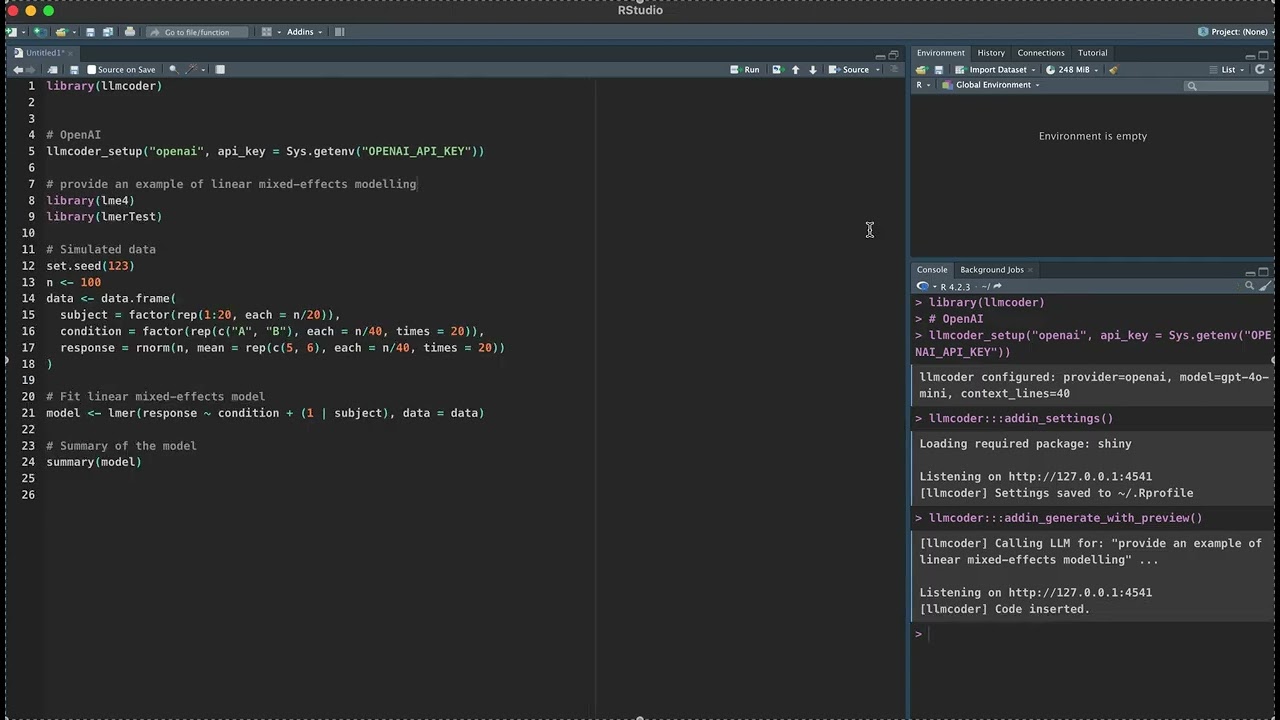Click the Environment search field
The height and width of the screenshot is (720, 1280).
point(1225,86)
